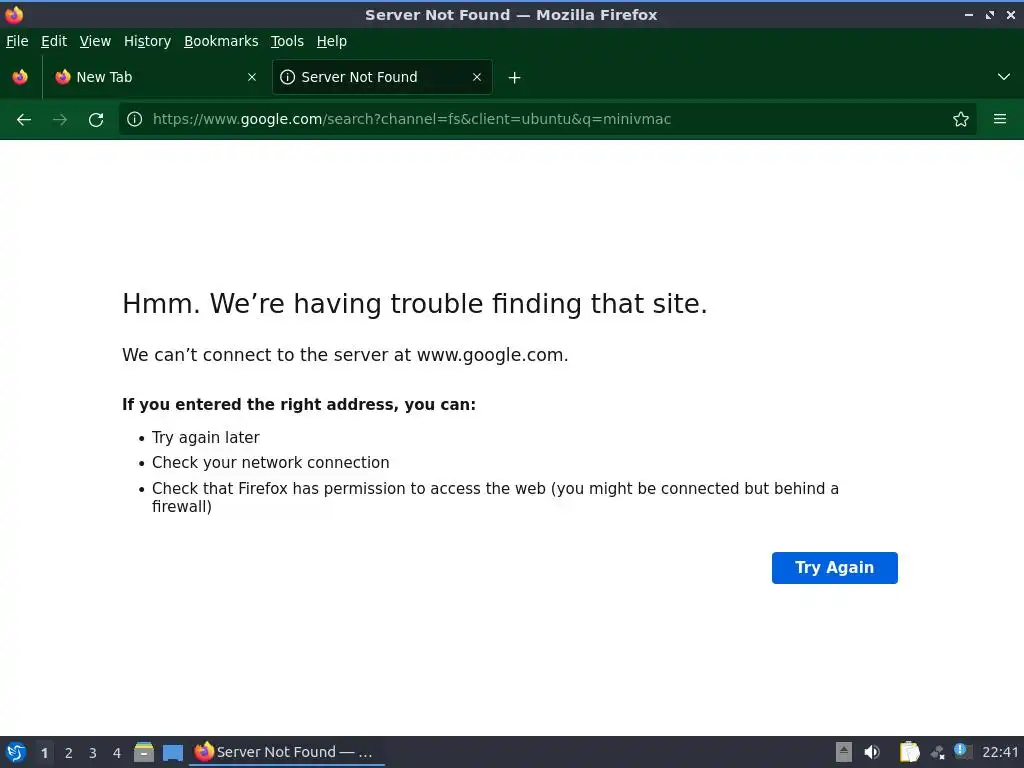Open the Edit menu
This screenshot has height=768, width=1024.
point(54,41)
